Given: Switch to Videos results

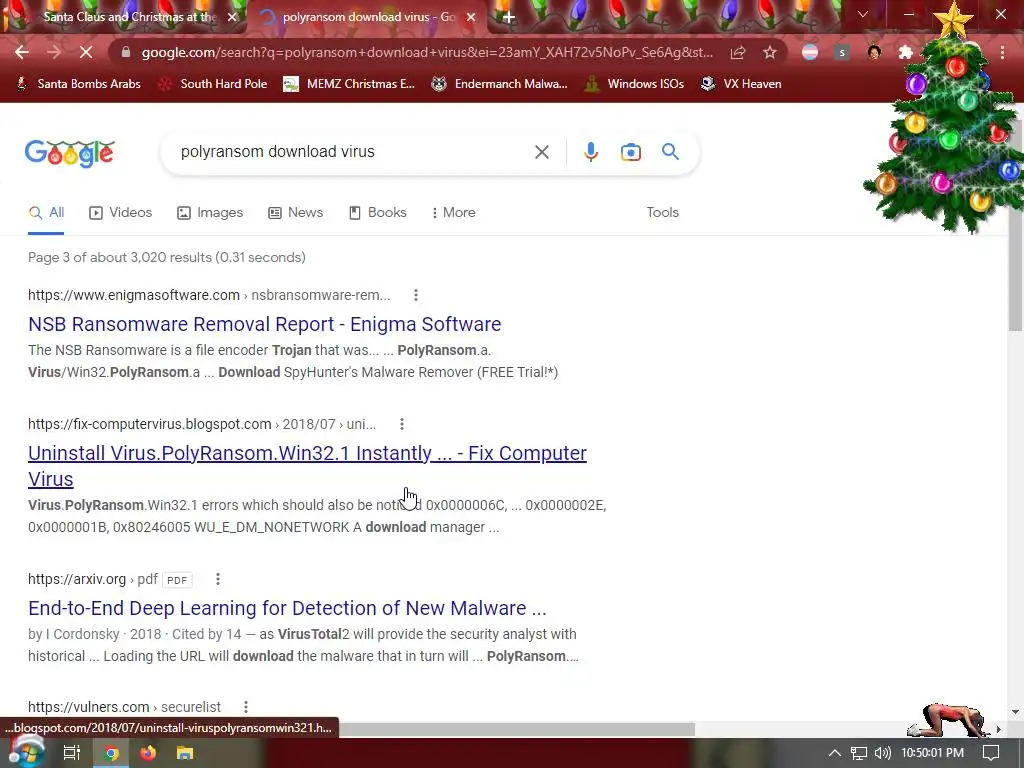Looking at the screenshot, I should (120, 213).
